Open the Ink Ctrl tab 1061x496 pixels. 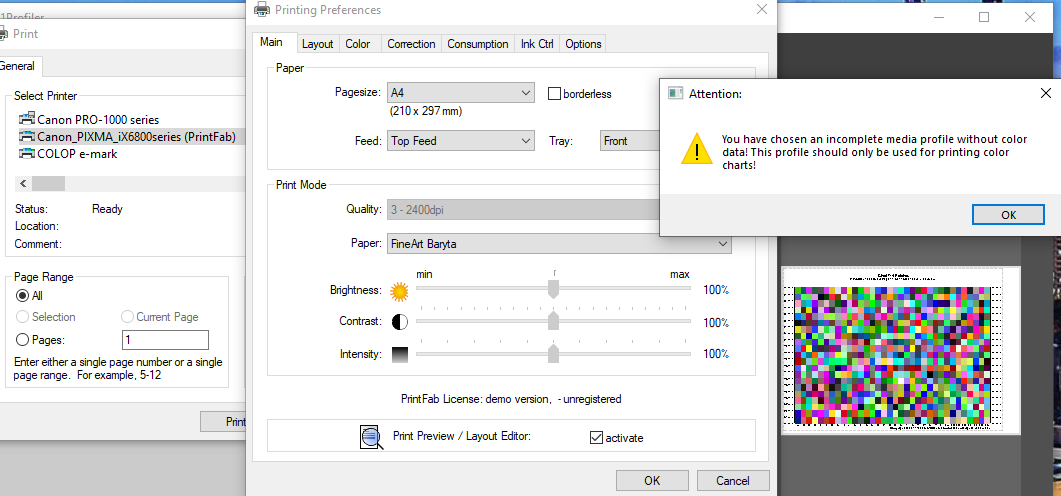536,44
